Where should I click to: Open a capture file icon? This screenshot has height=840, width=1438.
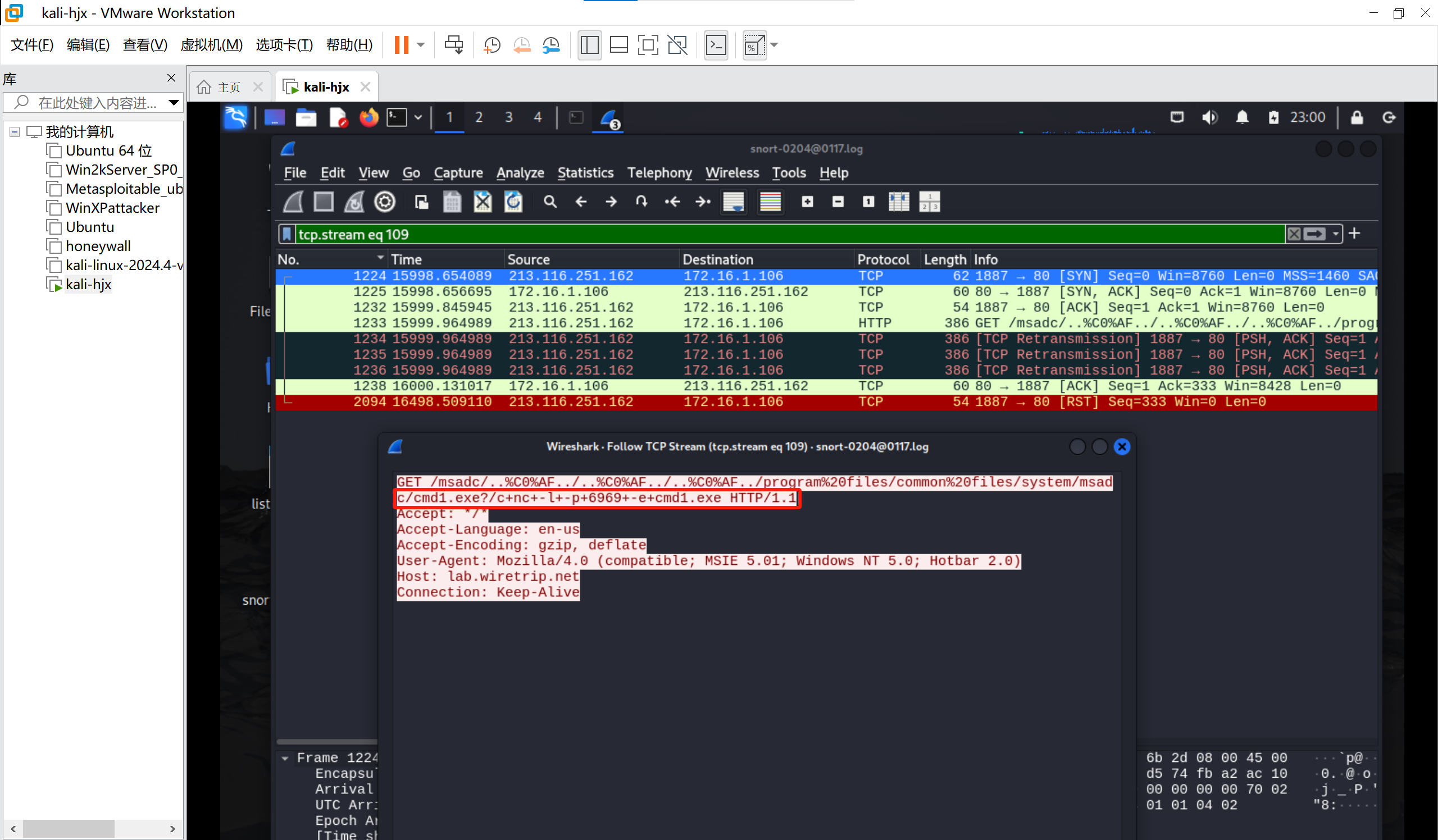[422, 202]
